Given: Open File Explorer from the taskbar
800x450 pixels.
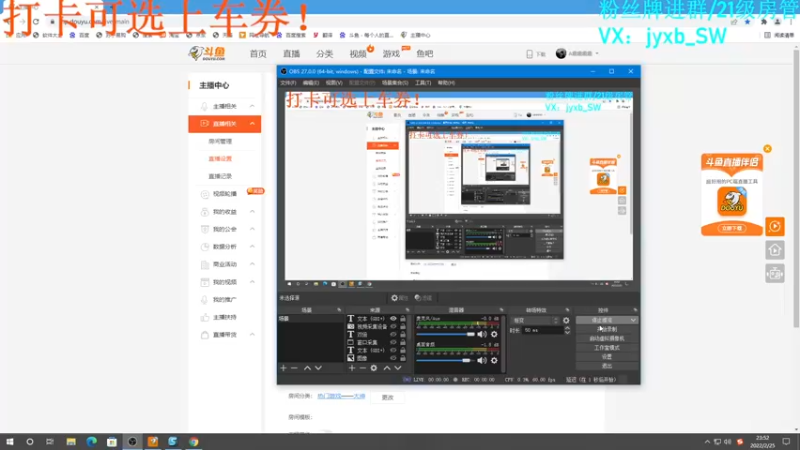Looking at the screenshot, I should [71, 441].
